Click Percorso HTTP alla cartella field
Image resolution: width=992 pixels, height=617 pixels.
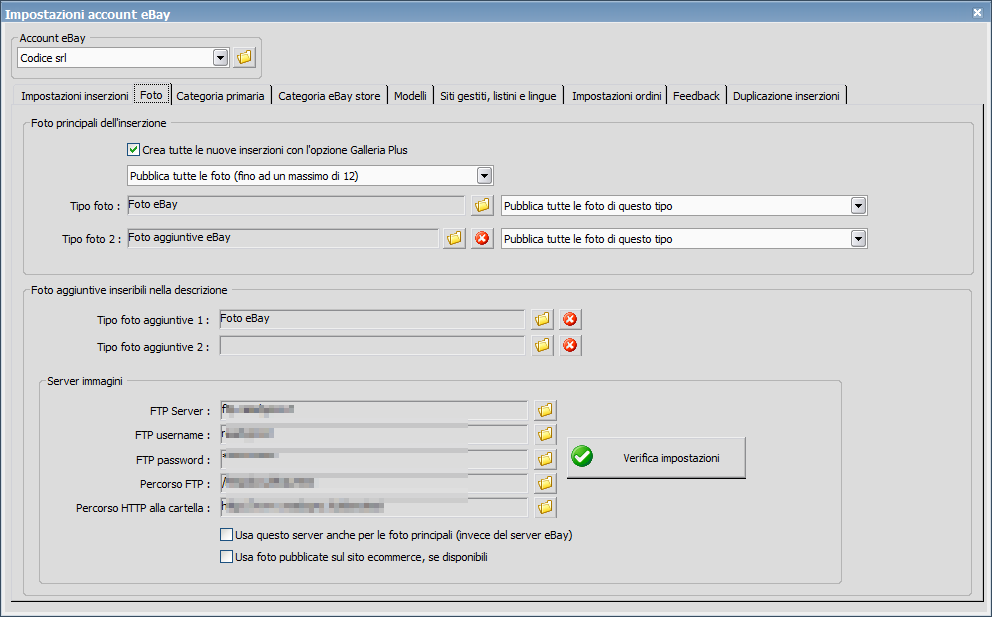coord(374,508)
